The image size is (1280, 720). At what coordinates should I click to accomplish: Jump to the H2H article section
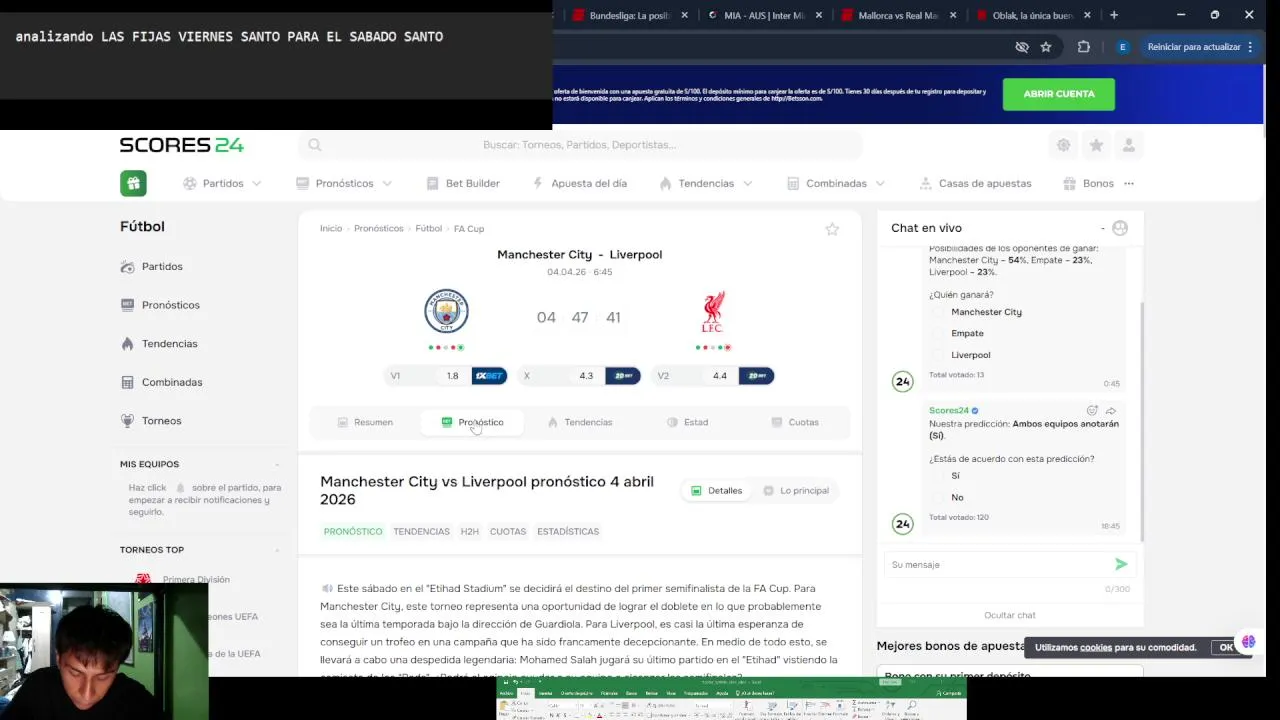[470, 532]
